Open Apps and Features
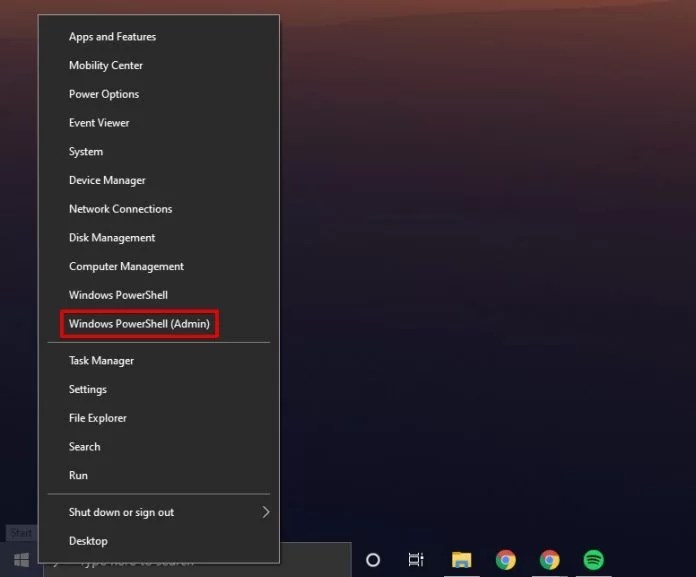The image size is (696, 577). coord(159,37)
